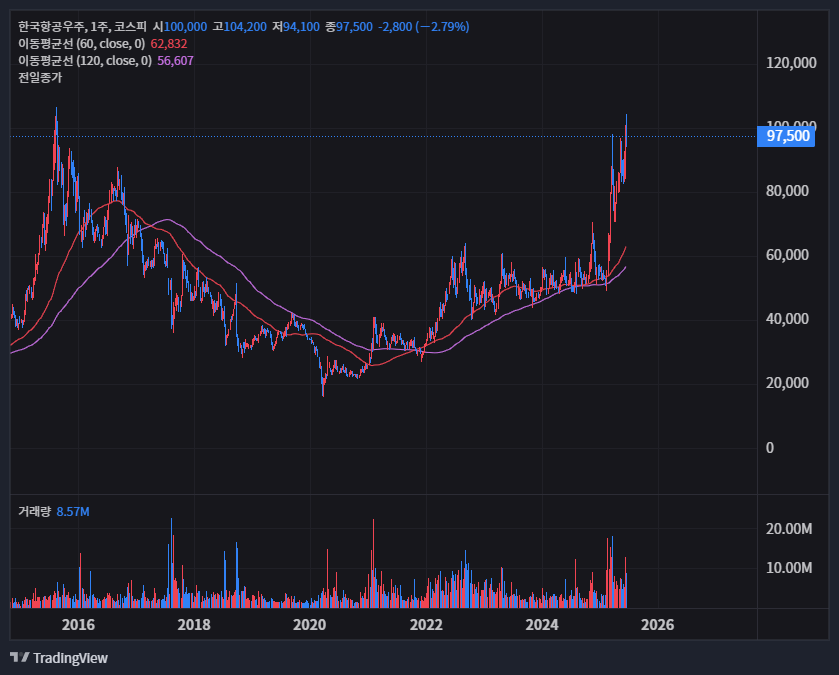
Task: Click the 2026 time axis label
Action: 658,625
